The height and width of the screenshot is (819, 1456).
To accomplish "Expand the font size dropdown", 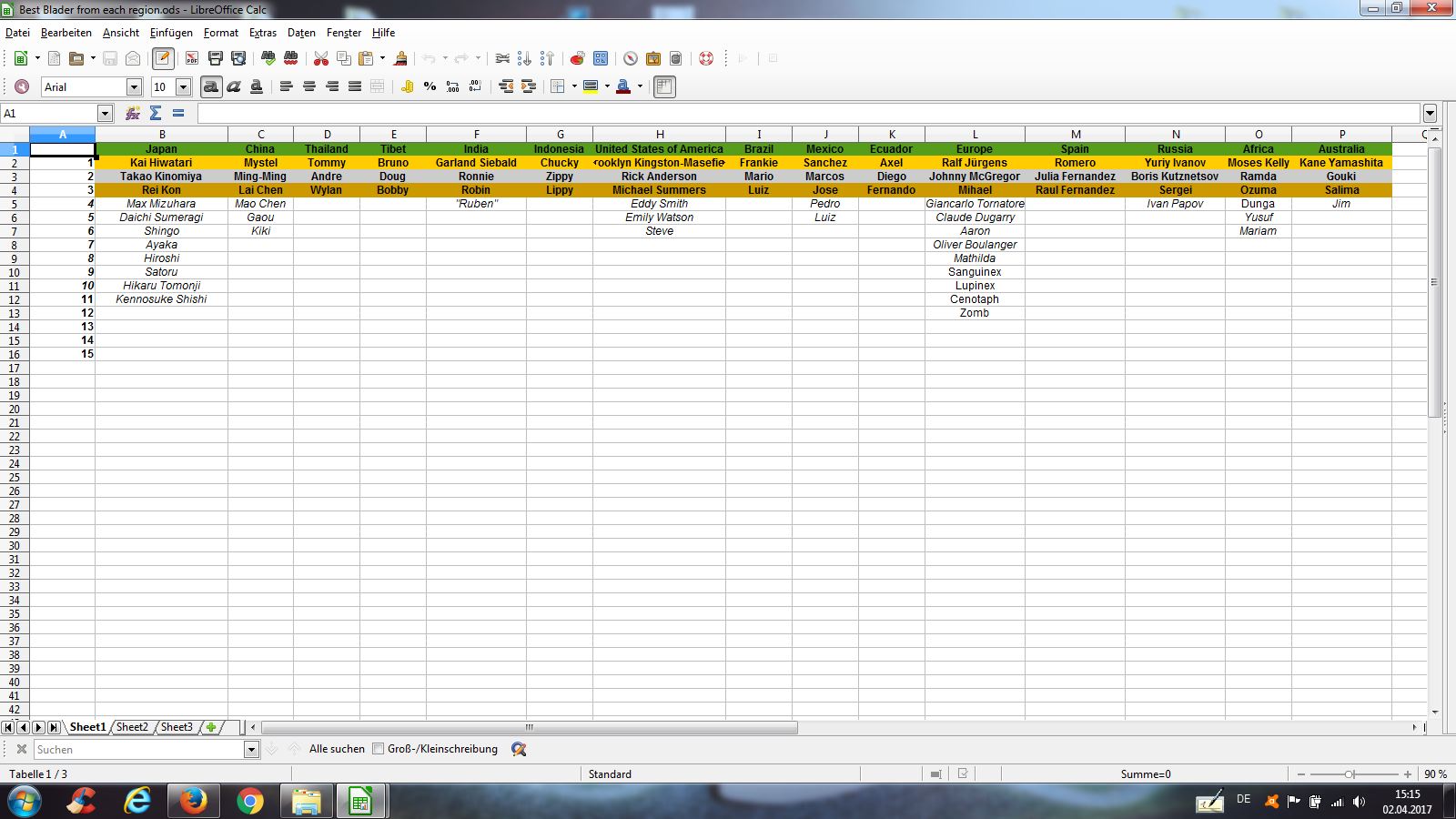I will [x=183, y=86].
